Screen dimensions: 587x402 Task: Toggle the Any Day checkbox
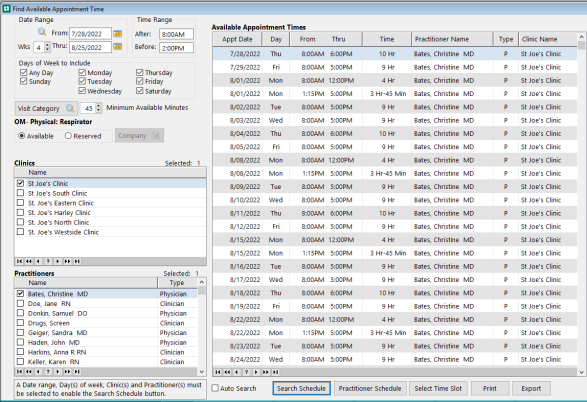click(x=24, y=72)
